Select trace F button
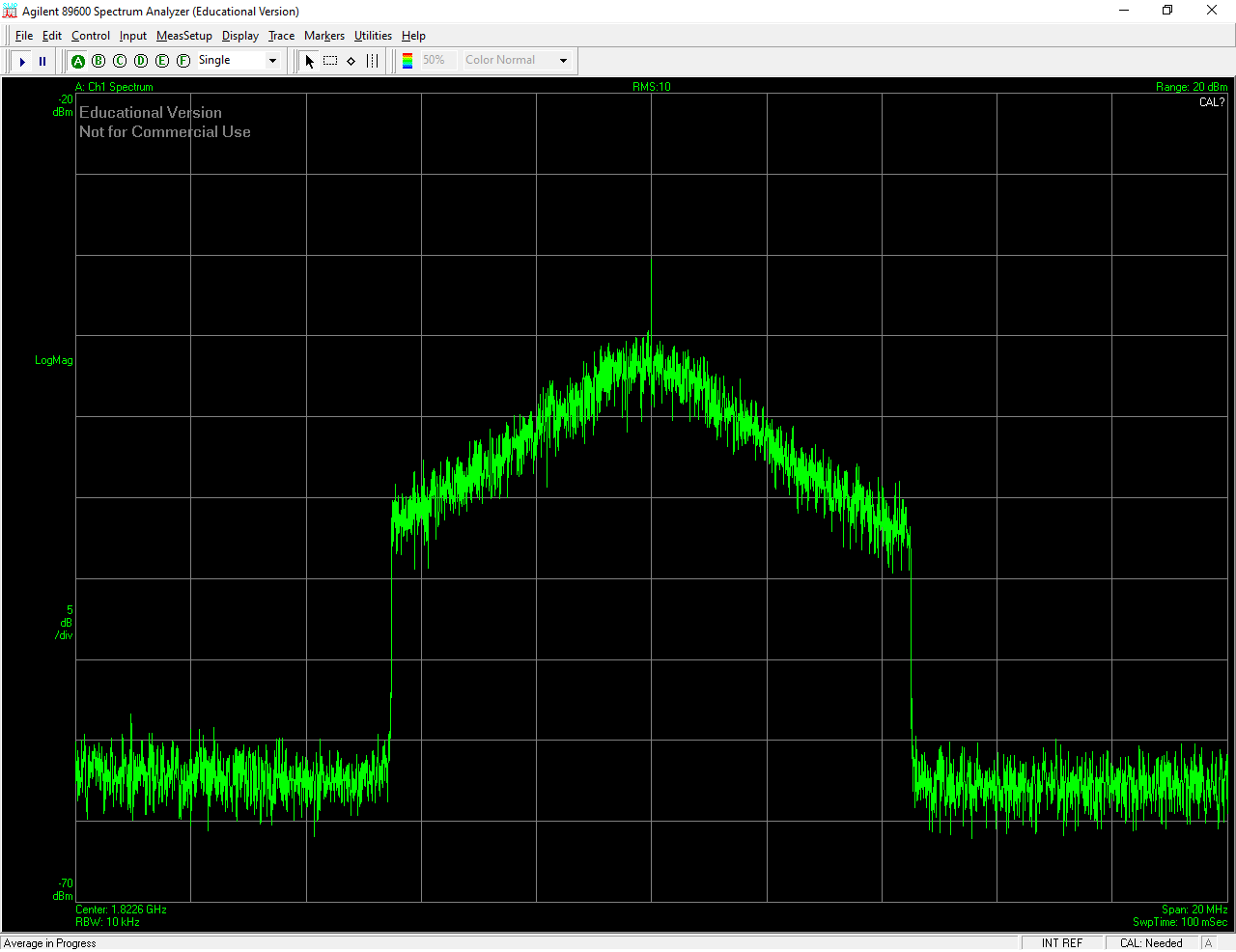The height and width of the screenshot is (952, 1236). pos(183,61)
